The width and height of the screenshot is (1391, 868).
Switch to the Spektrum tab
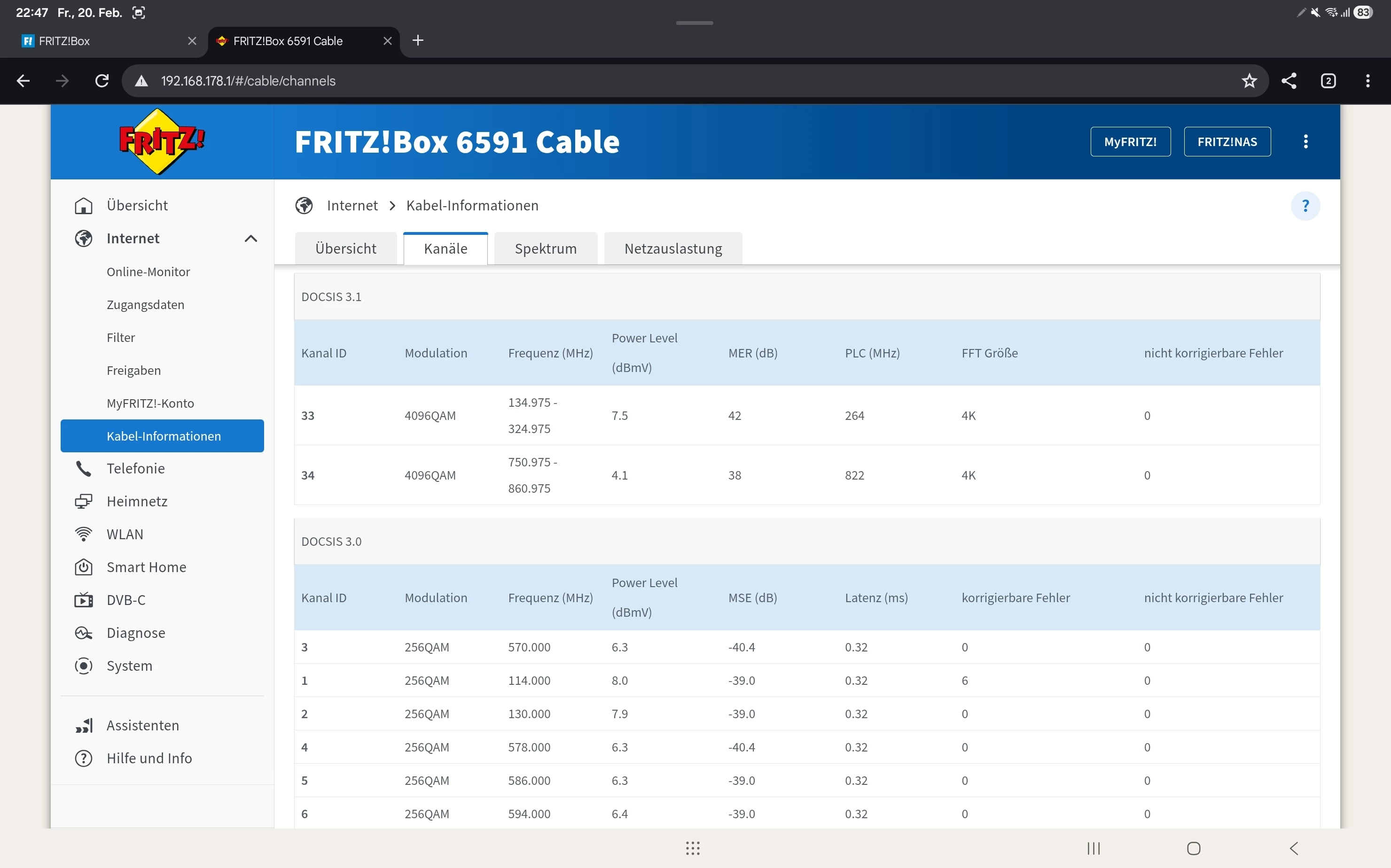coord(545,248)
